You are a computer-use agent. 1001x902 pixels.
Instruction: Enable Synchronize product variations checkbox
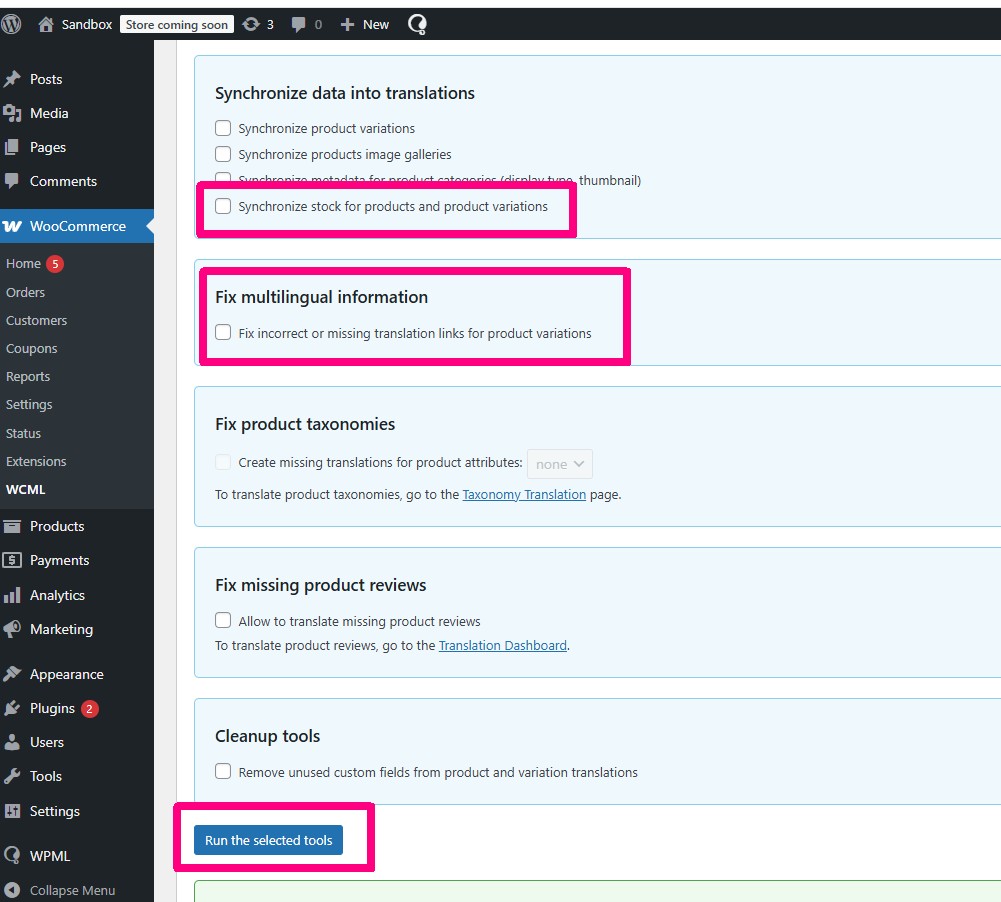click(x=223, y=128)
